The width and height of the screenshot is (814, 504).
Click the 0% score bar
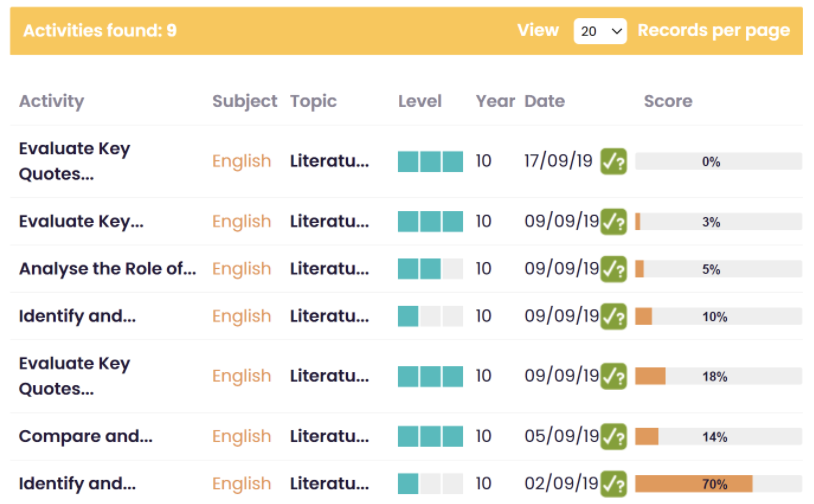[x=718, y=161]
